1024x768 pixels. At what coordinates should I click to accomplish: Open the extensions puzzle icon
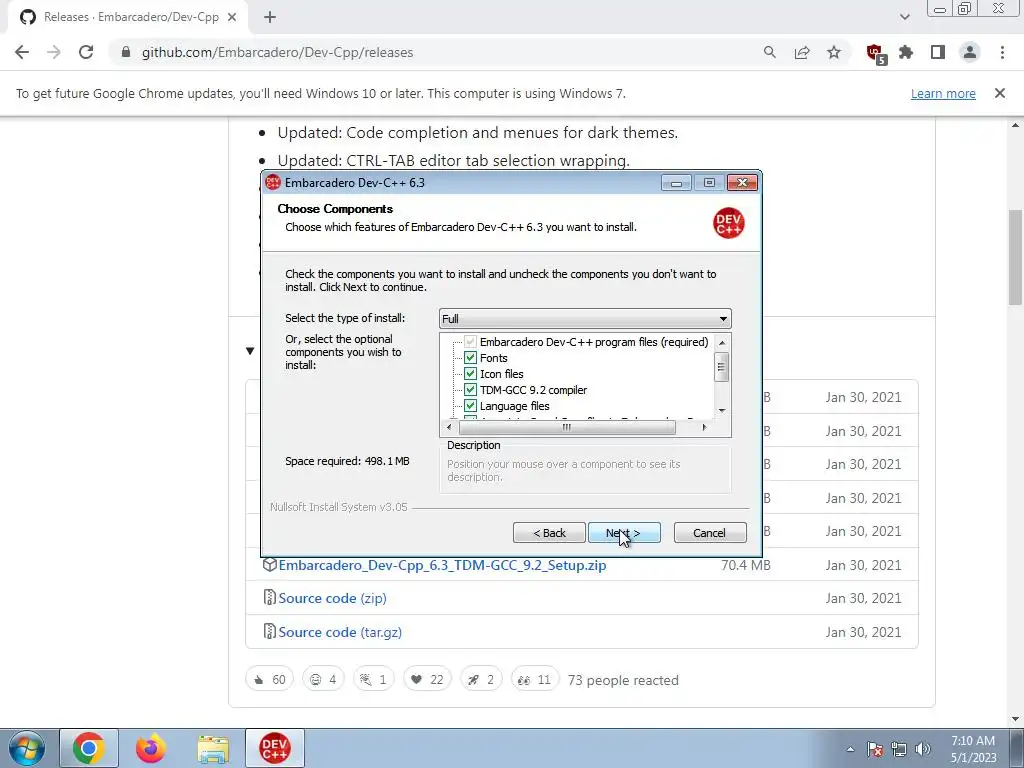tap(906, 52)
